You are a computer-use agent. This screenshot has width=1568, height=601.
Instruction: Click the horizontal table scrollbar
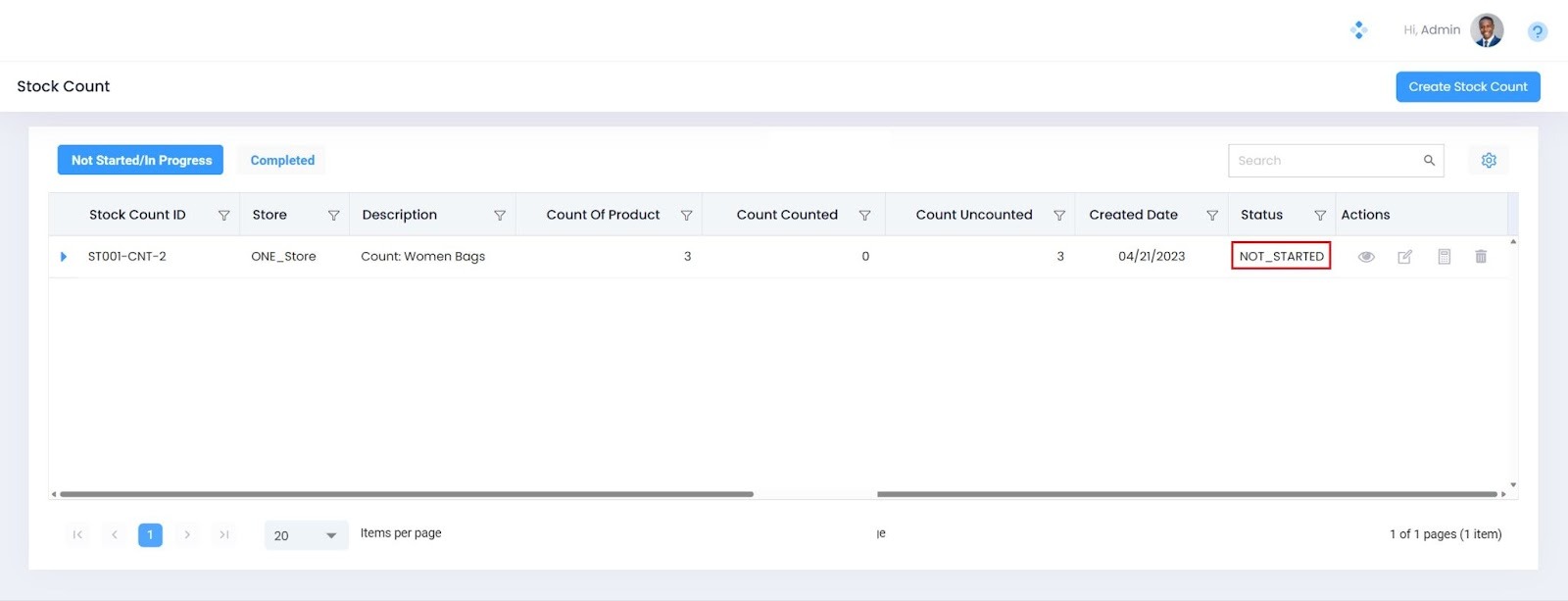[407, 494]
